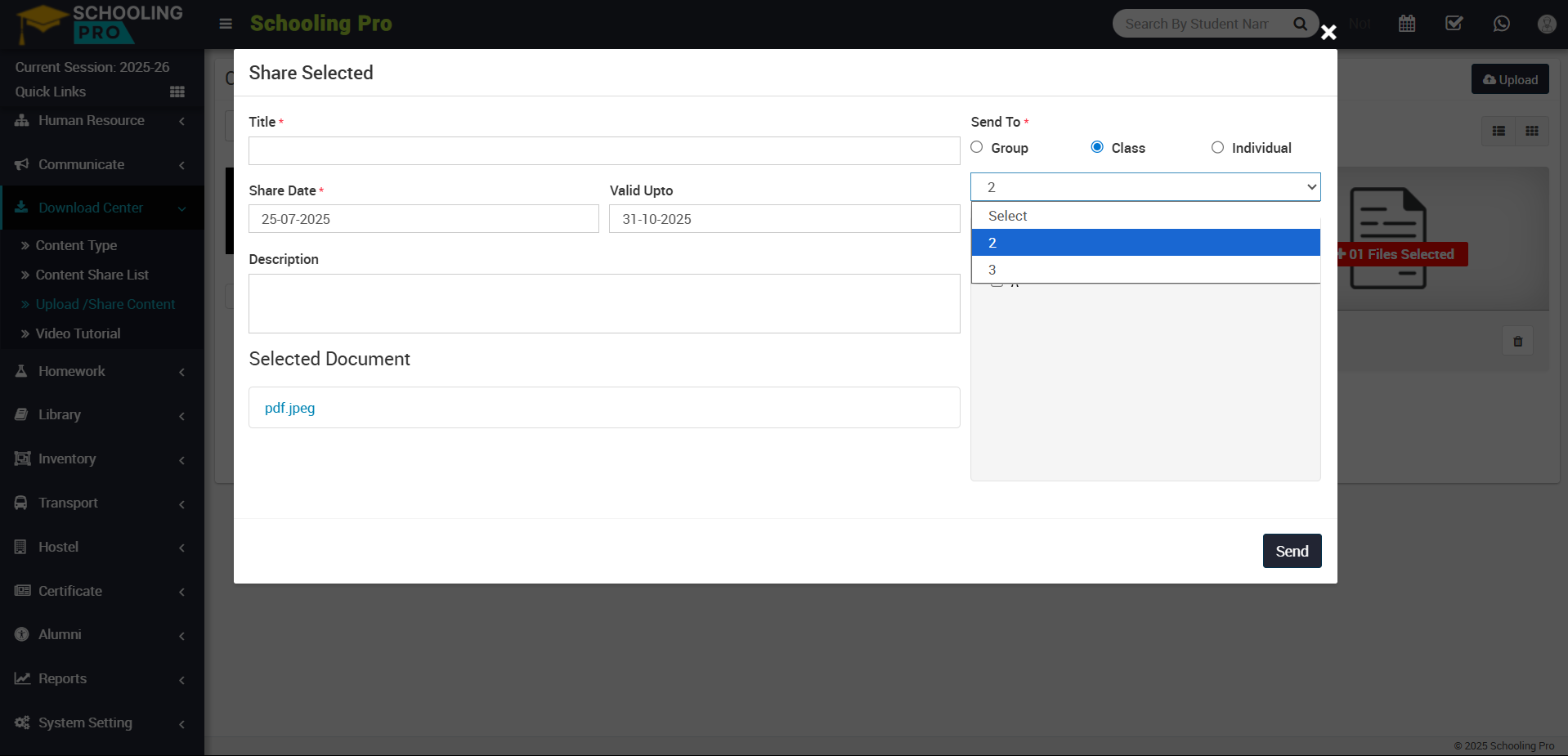
Task: Click the Schooling Pro header title
Action: click(320, 23)
